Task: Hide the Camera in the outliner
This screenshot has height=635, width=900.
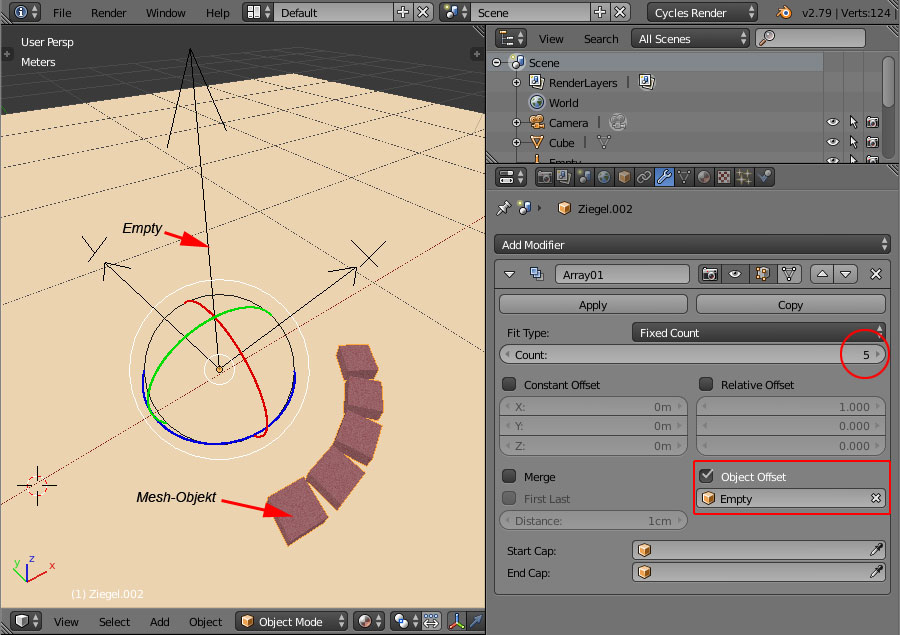Action: coord(832,122)
